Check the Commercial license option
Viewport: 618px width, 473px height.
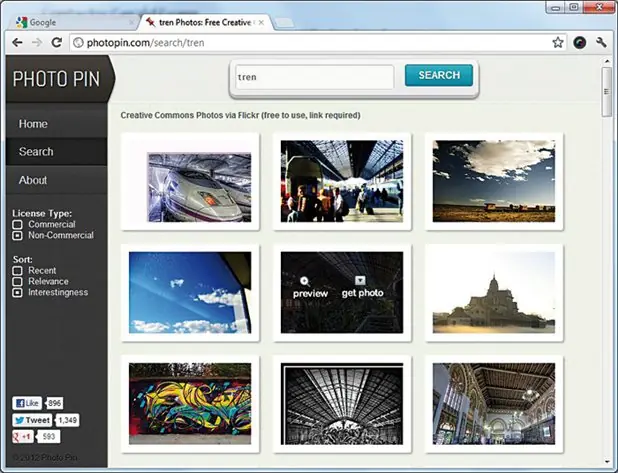17,225
